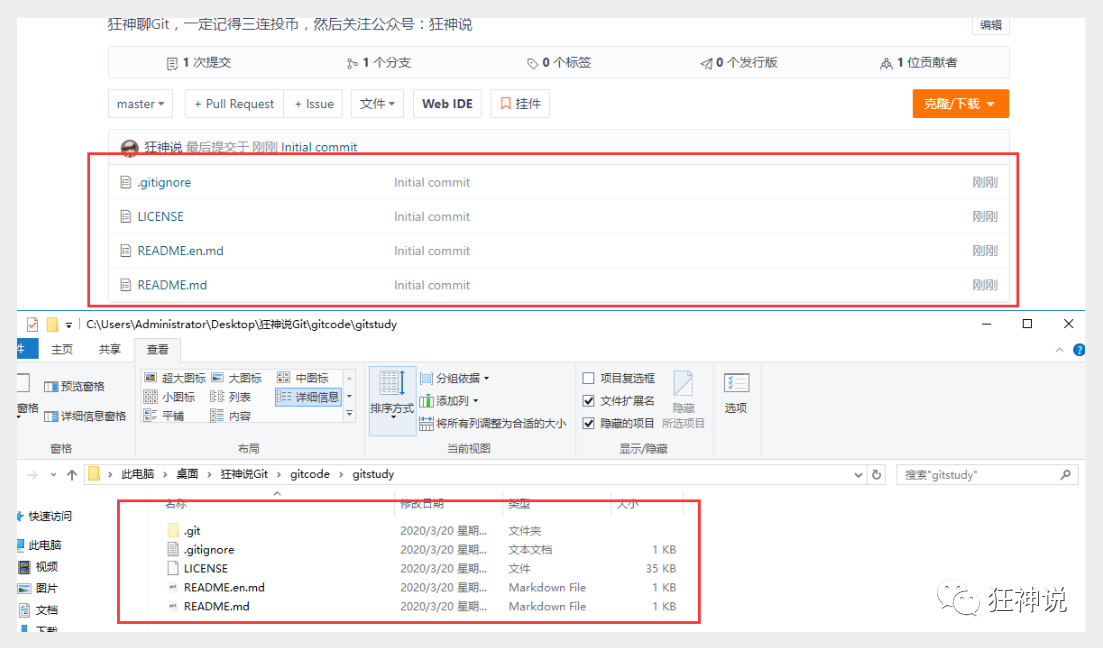Click the up-one-level arrow icon
Viewport: 1103px width, 648px height.
72,475
